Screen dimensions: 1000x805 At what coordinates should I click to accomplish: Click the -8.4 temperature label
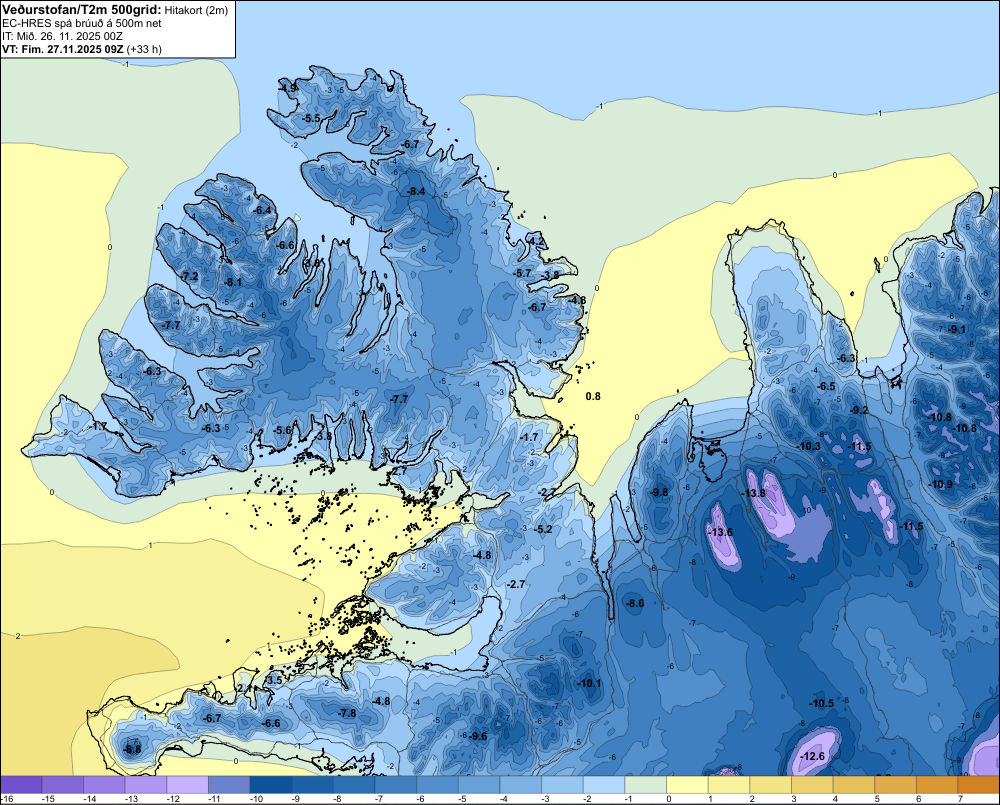tap(416, 191)
